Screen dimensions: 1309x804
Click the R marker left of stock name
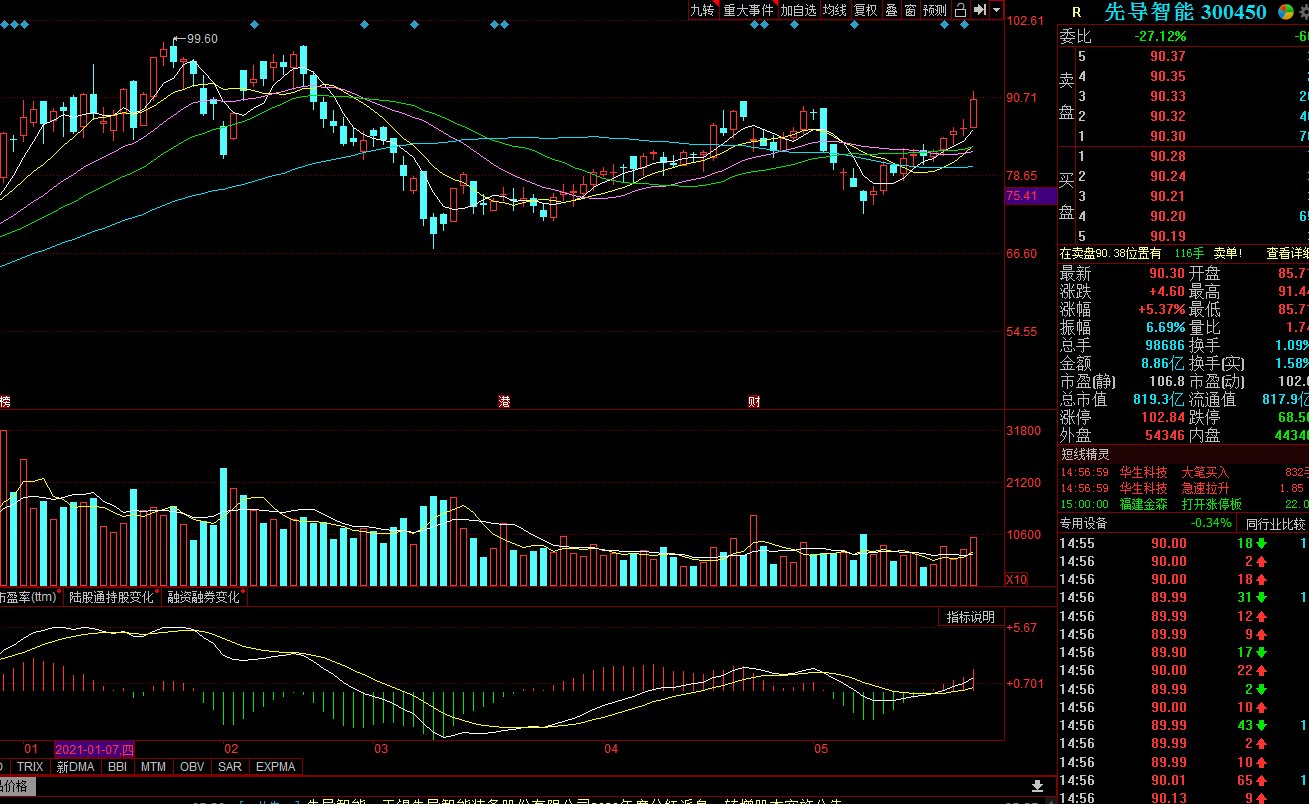point(1076,12)
